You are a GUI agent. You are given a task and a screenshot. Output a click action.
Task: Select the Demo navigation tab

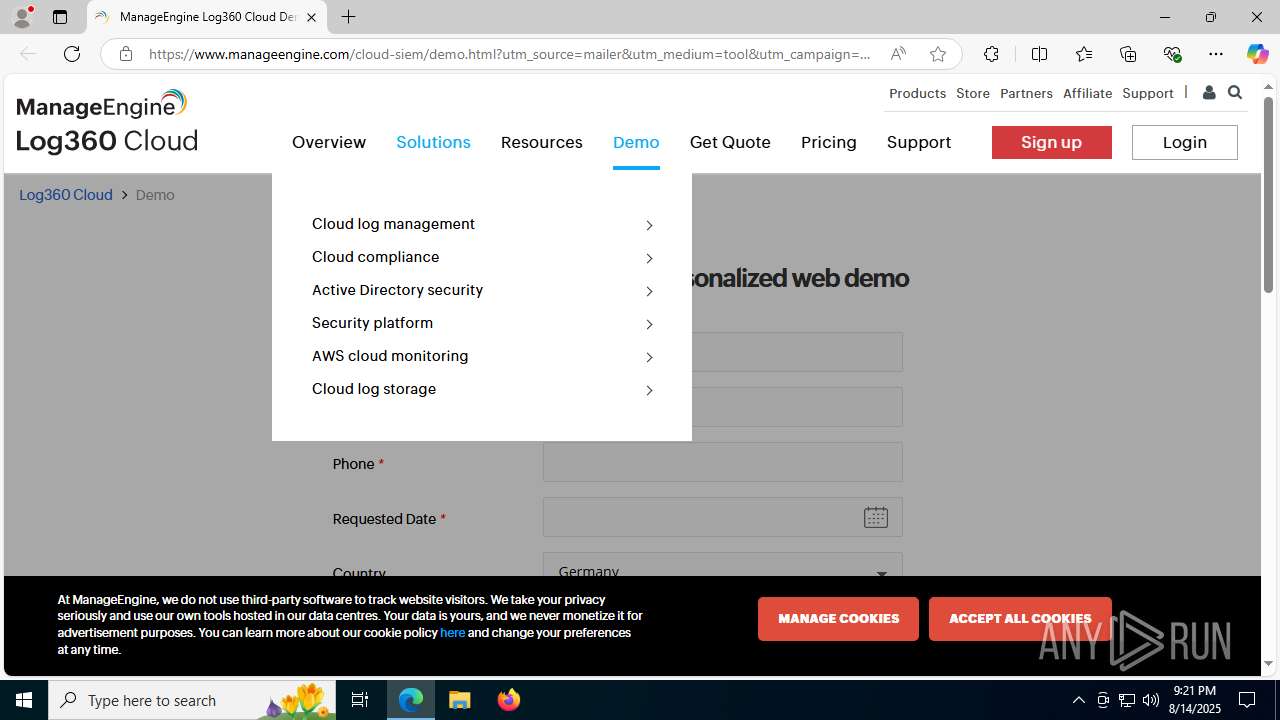click(636, 142)
